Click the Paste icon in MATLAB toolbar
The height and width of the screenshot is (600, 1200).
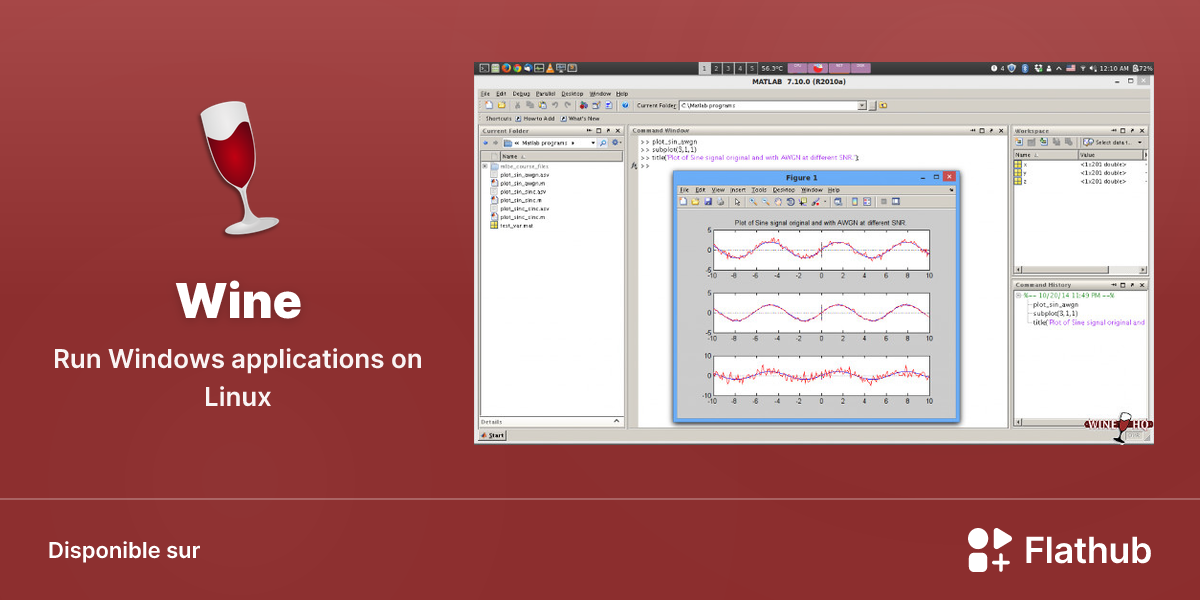coord(543,105)
